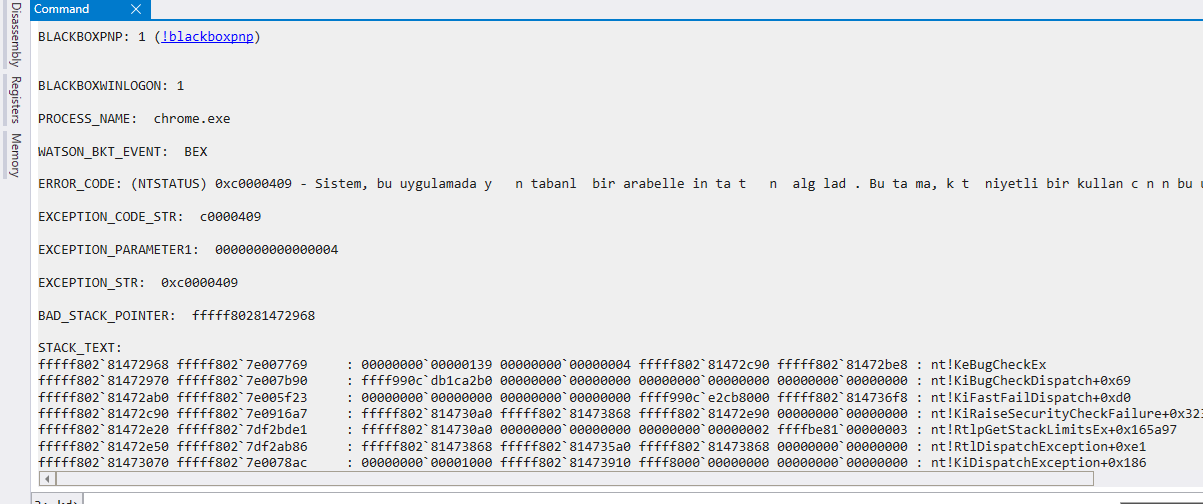Click the STACK_TEXT heading

(x=80, y=348)
